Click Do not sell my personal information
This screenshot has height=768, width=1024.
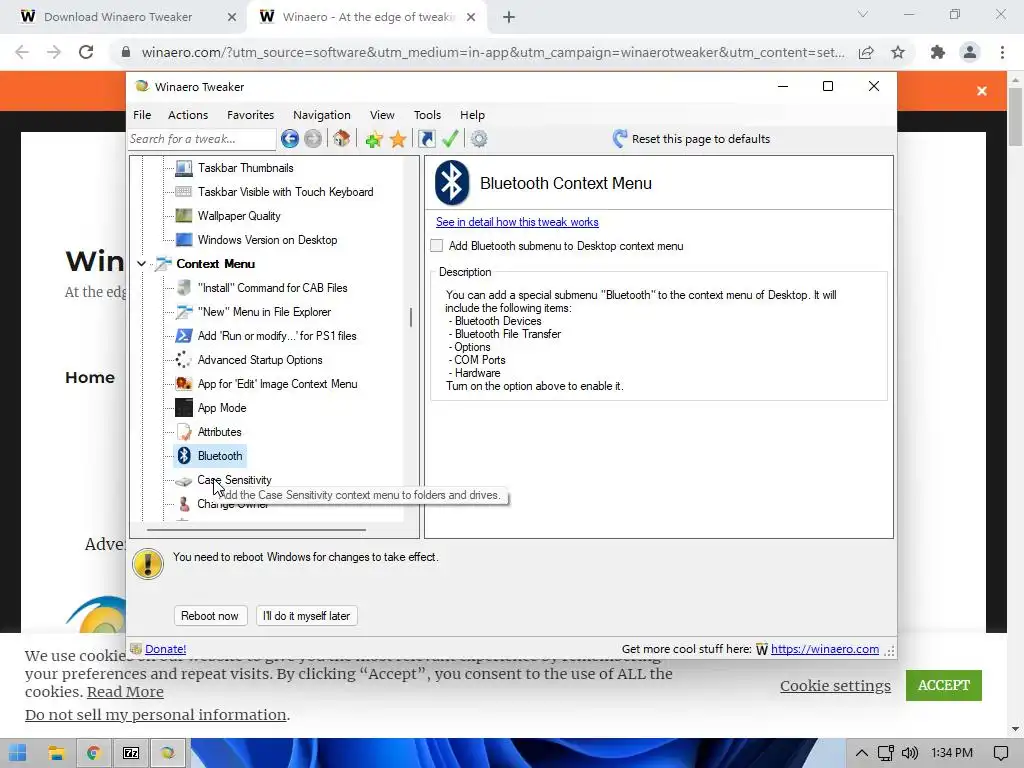155,714
